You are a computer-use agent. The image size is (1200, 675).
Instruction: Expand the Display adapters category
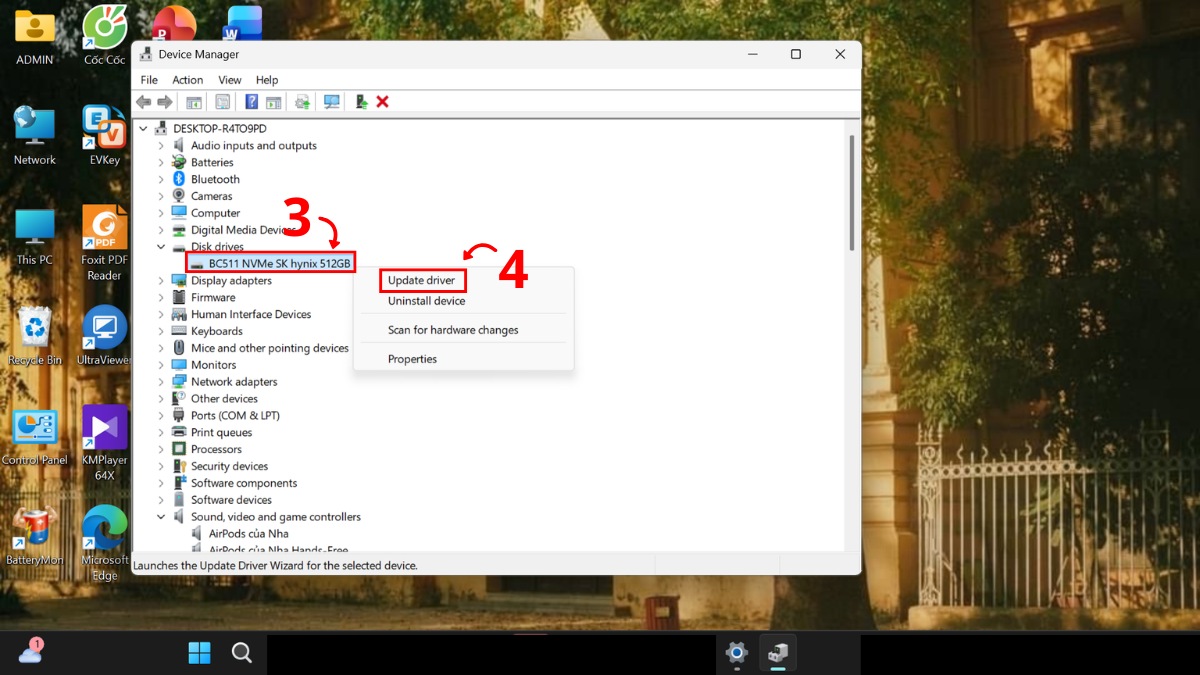[161, 281]
